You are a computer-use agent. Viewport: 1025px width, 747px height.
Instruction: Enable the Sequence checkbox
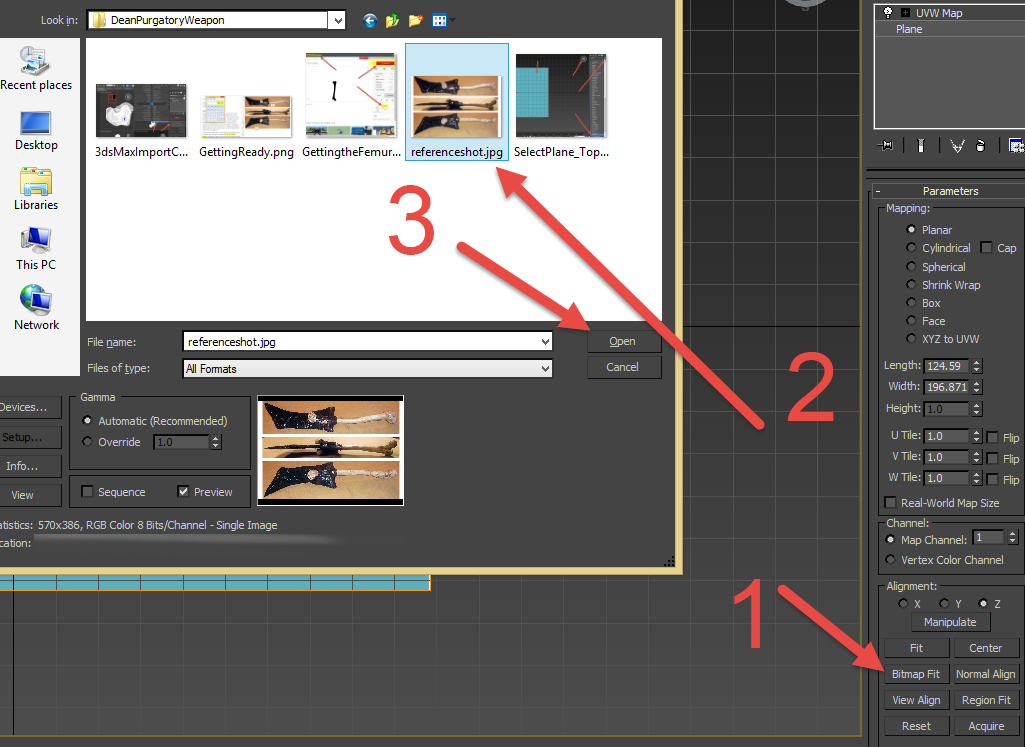point(87,491)
